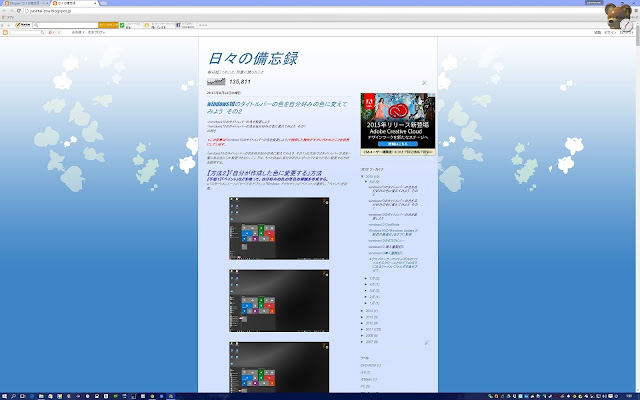Open the second Windows 10 desktop screenshot
Image resolution: width=640 pixels, height=400 pixels.
(279, 301)
